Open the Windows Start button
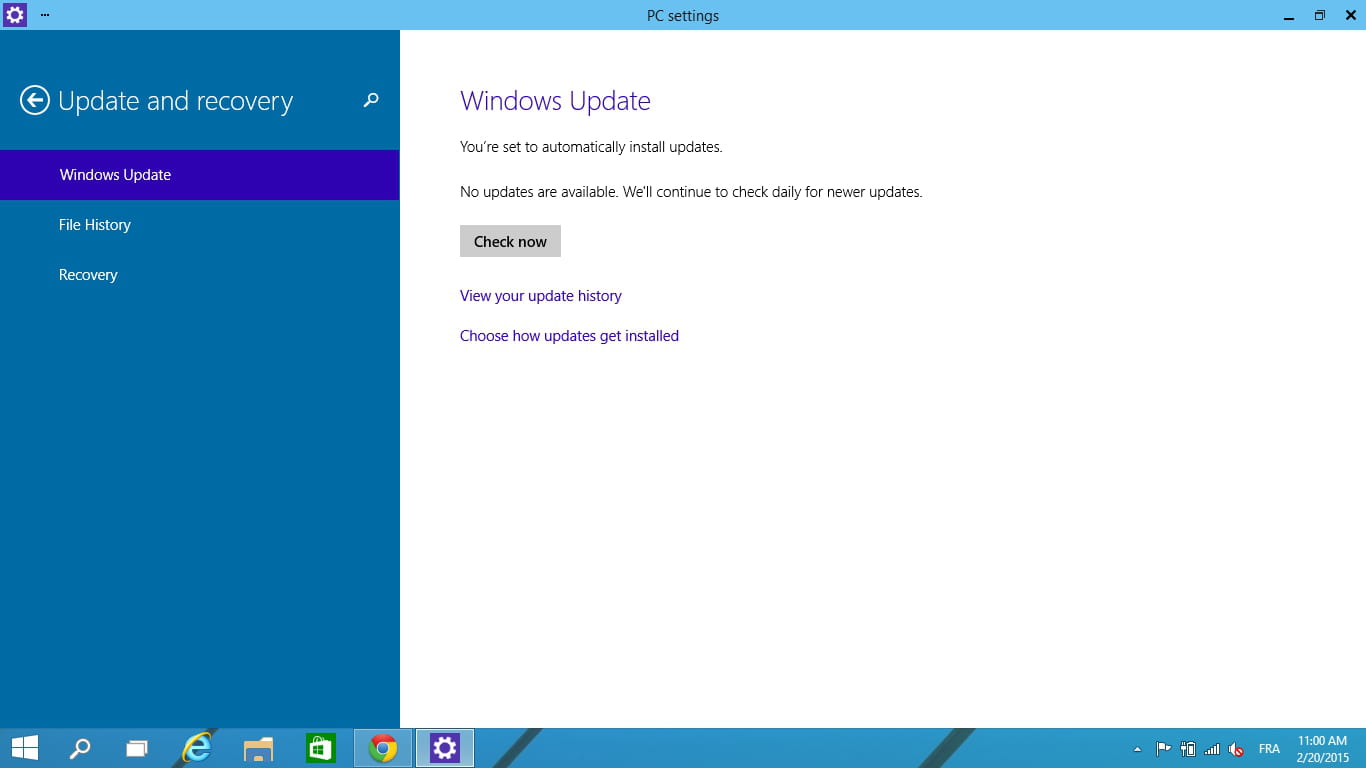The height and width of the screenshot is (768, 1366). pyautogui.click(x=24, y=748)
